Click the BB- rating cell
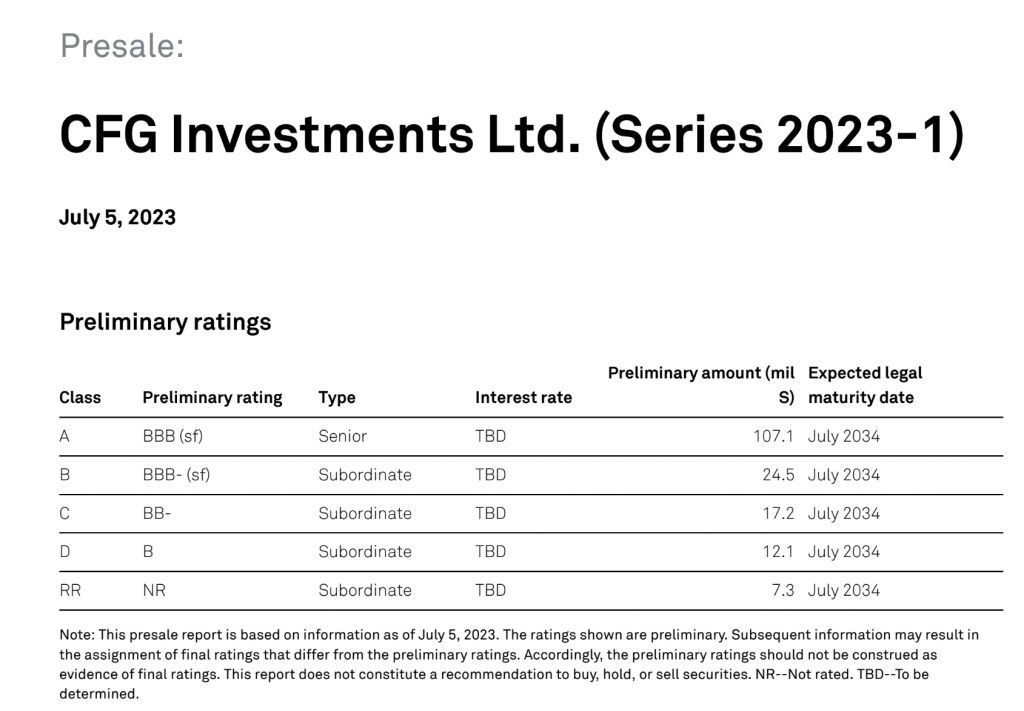The image size is (1024, 711). pos(157,513)
